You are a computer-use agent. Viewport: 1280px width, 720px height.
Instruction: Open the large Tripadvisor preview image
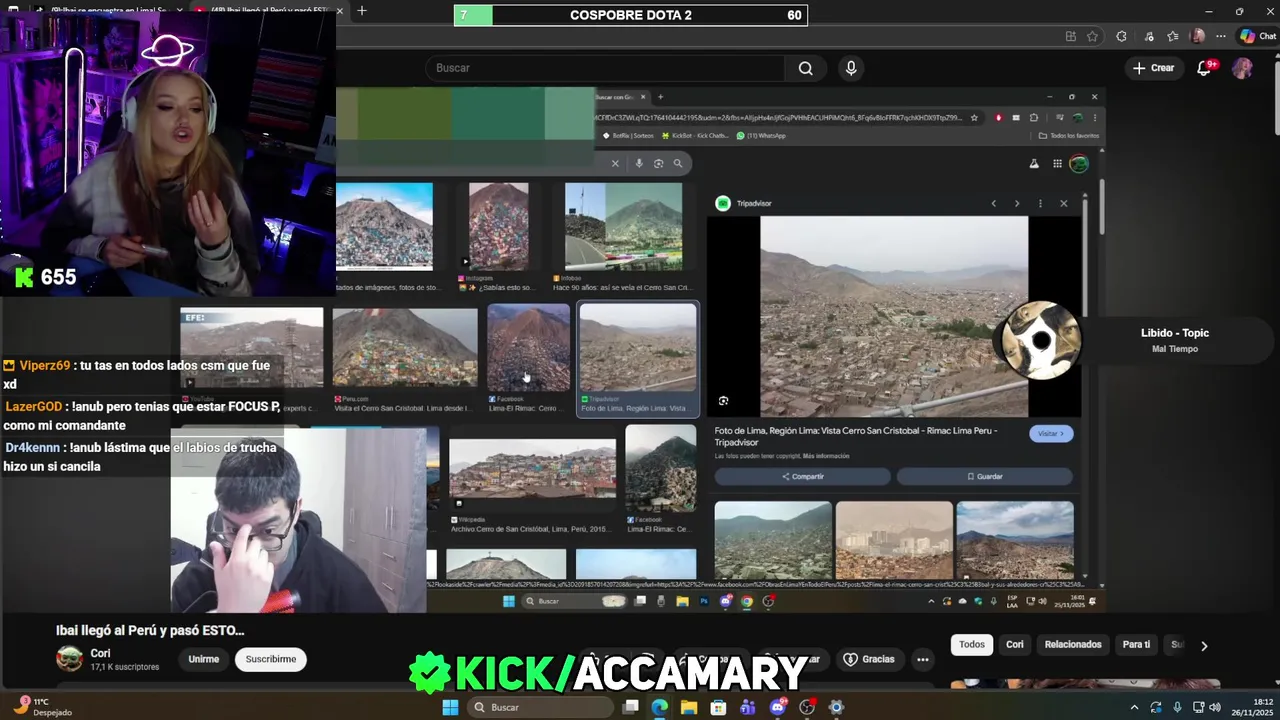894,316
